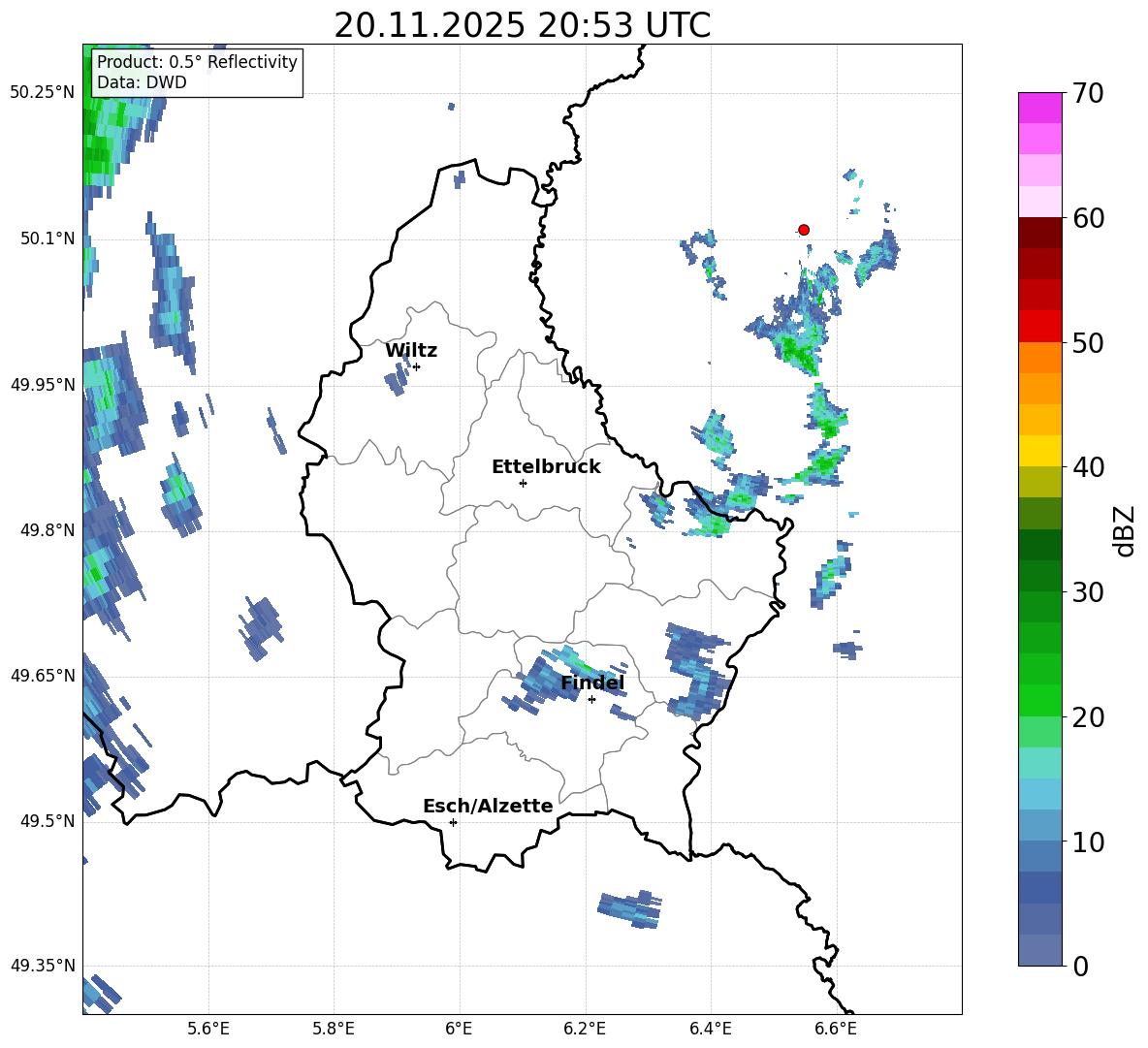
Task: Click the cross marker below Wiltz
Action: pos(416,366)
